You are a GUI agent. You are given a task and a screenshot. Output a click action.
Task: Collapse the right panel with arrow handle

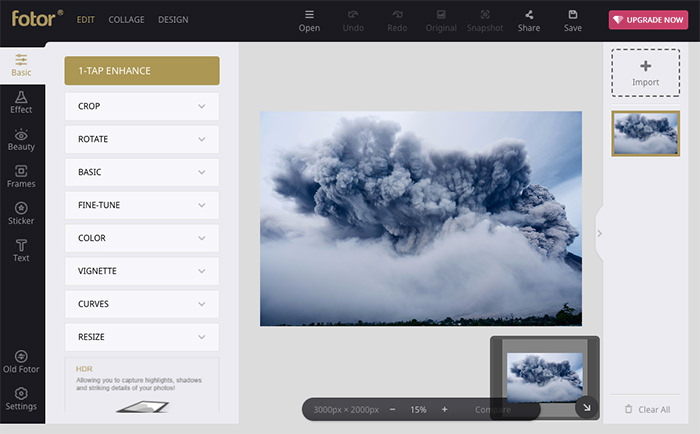click(x=600, y=233)
